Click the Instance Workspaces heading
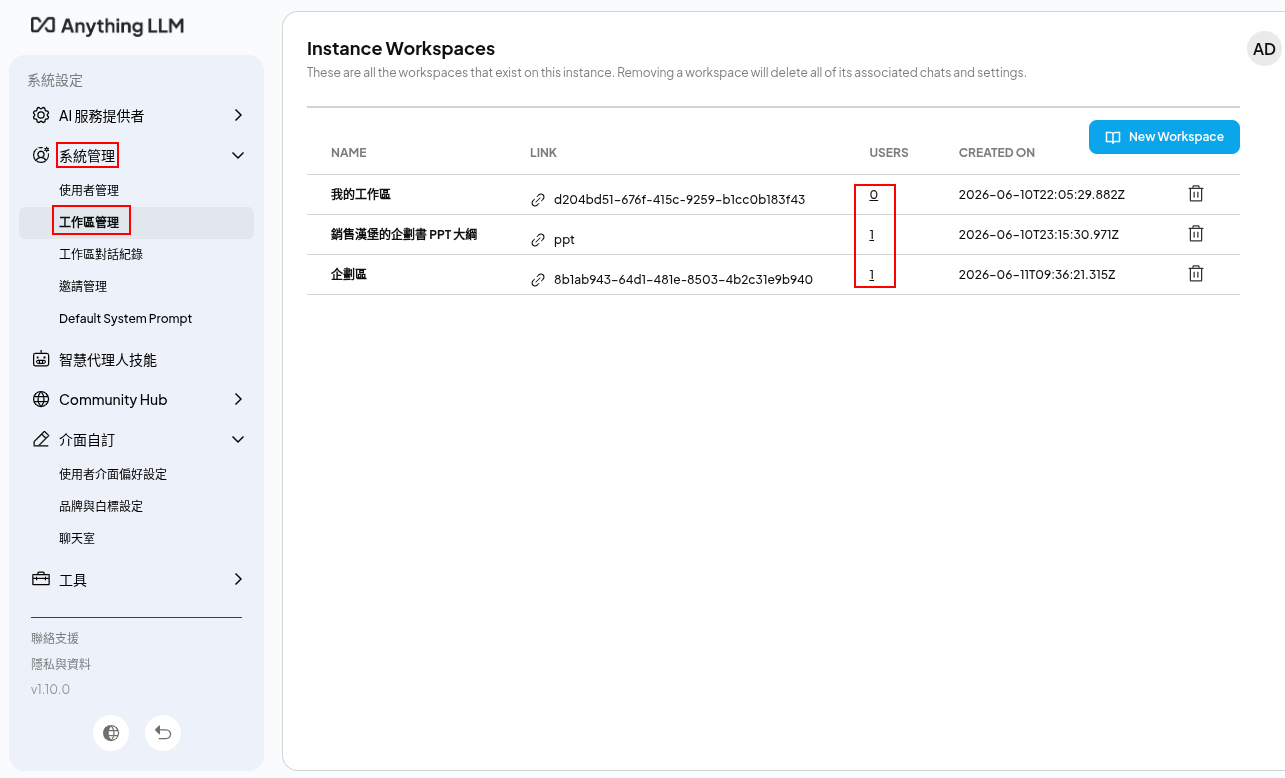 coord(401,49)
